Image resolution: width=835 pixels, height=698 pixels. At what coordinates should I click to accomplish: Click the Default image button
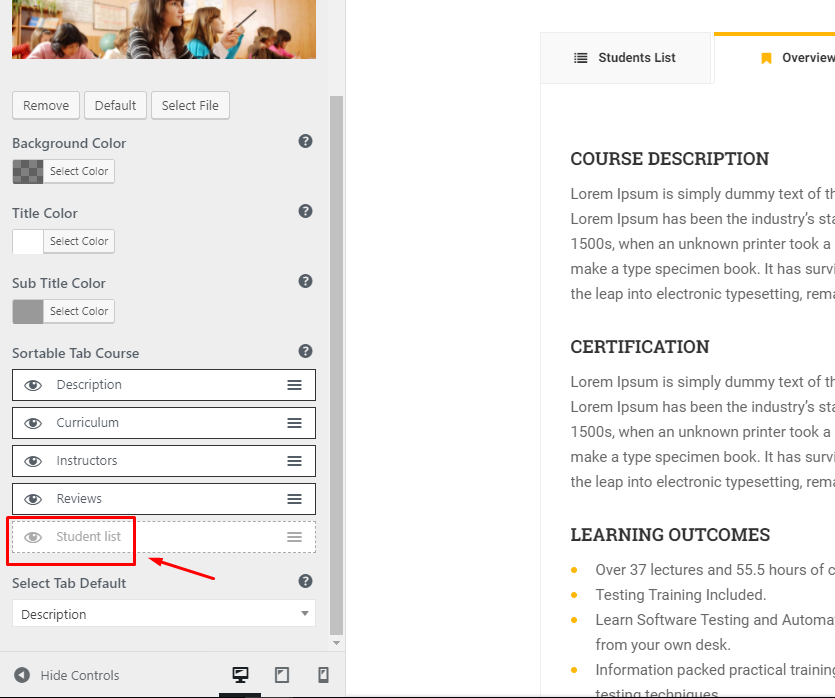coord(115,105)
